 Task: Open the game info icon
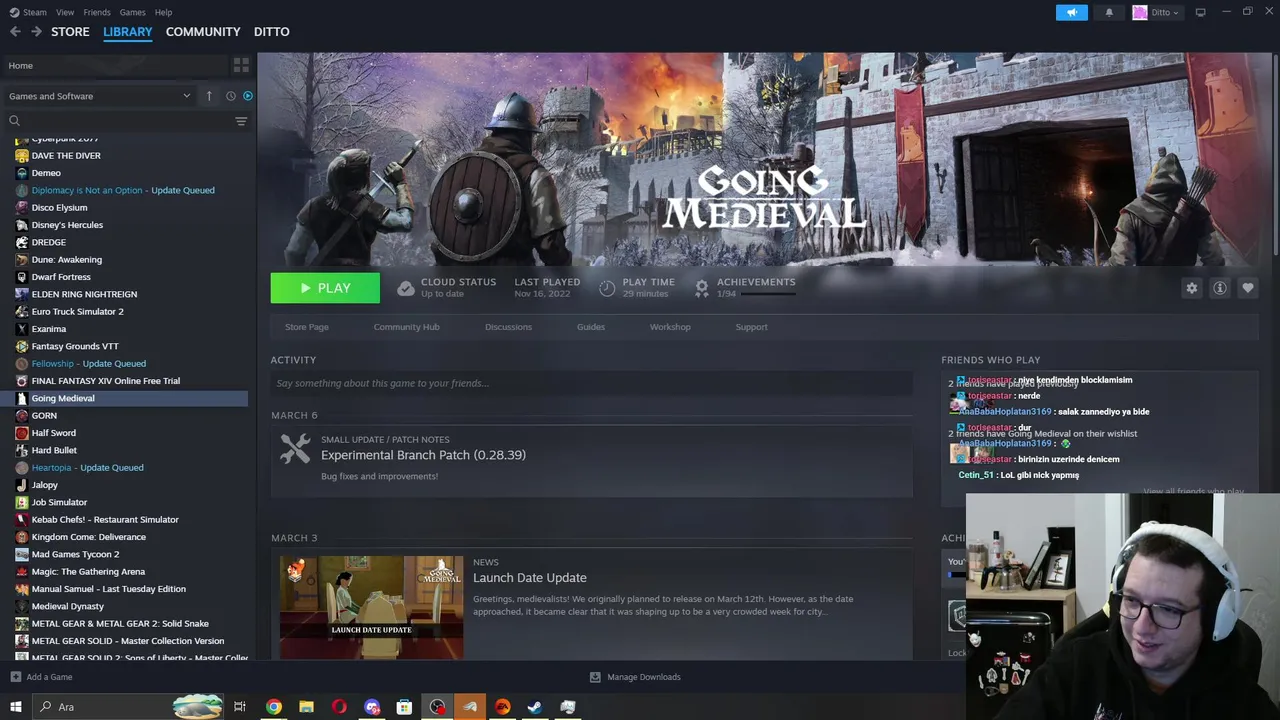tap(1220, 288)
